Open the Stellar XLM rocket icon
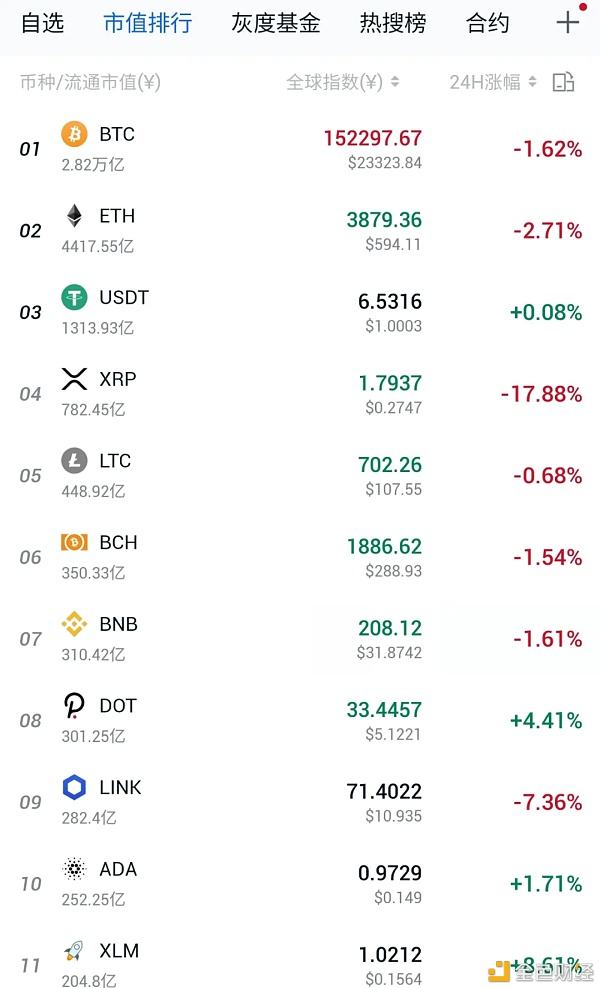 tap(74, 950)
